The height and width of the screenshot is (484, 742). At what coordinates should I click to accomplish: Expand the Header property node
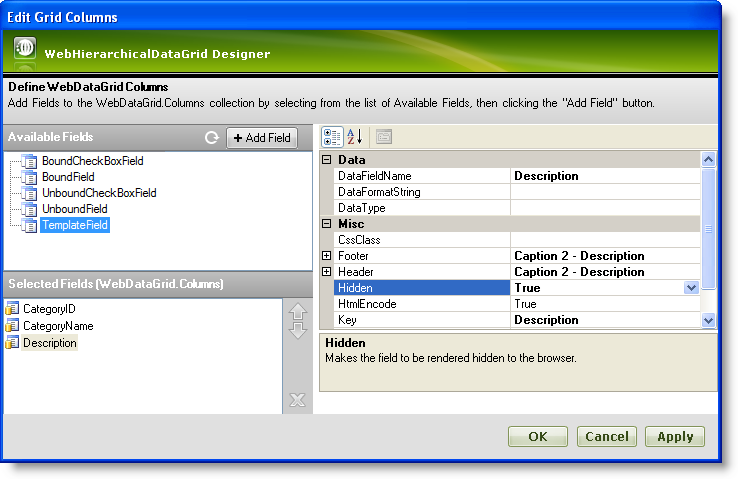coord(327,272)
